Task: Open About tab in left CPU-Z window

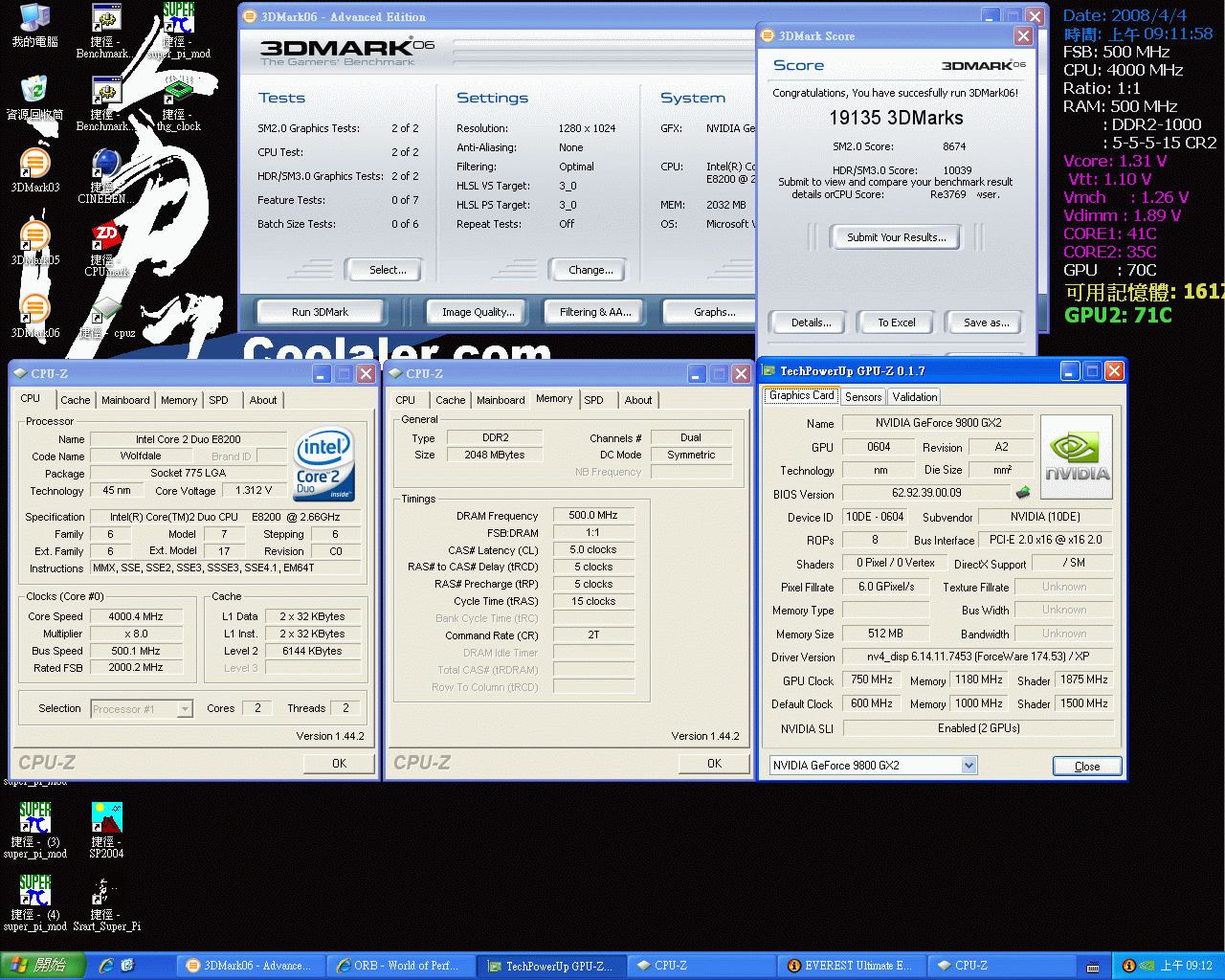Action: point(263,400)
